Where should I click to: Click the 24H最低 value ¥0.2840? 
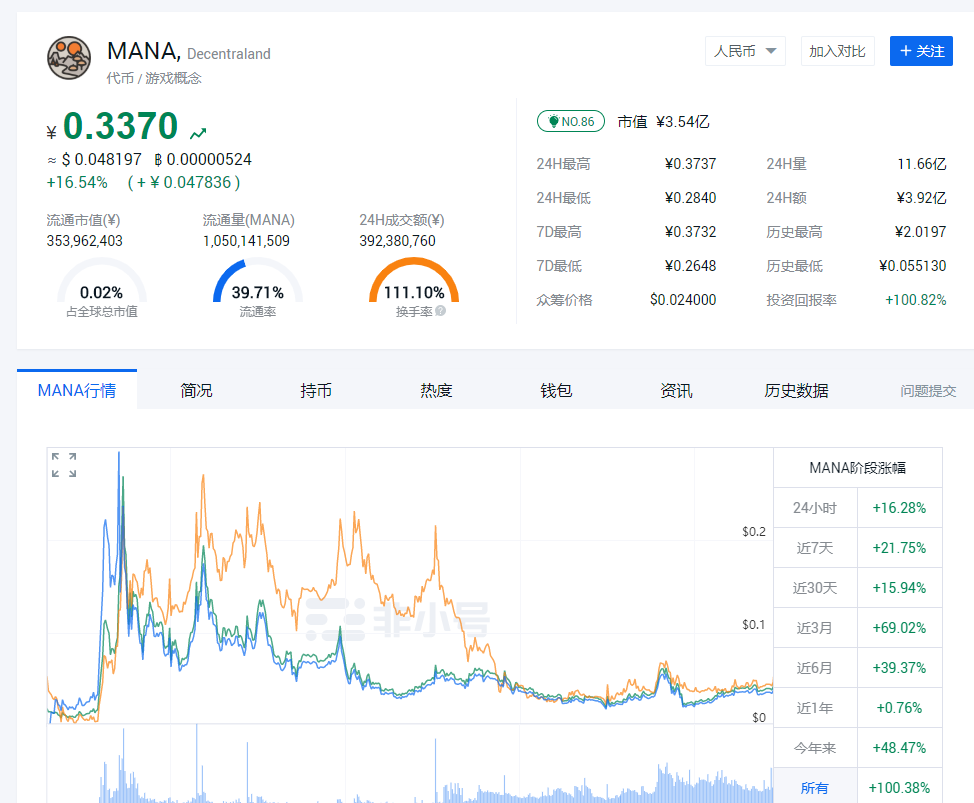click(x=690, y=198)
